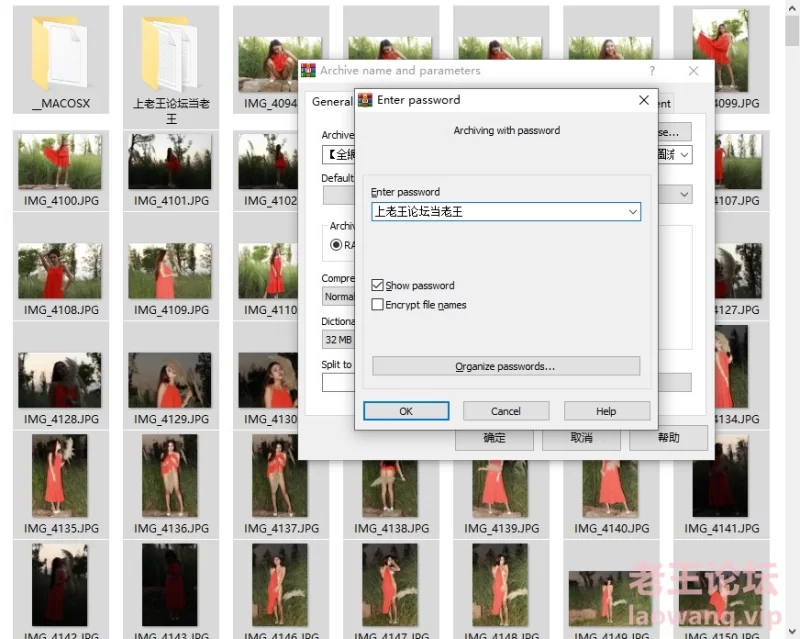800x639 pixels.
Task: Select the IMG_4128.JPG thumbnail
Action: (x=60, y=380)
